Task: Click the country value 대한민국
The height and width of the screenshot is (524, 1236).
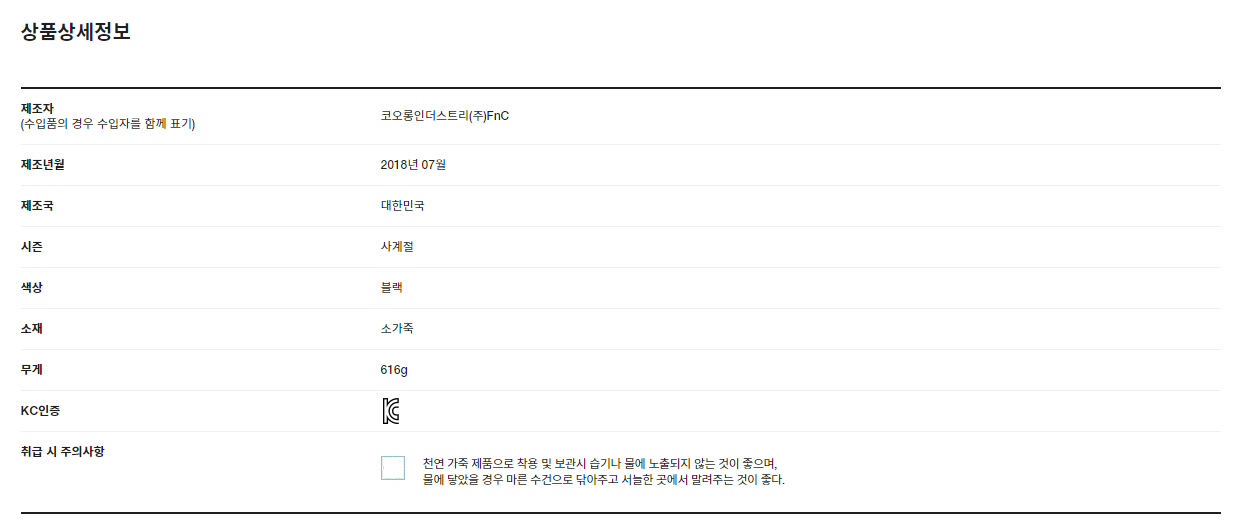Action: tap(402, 206)
